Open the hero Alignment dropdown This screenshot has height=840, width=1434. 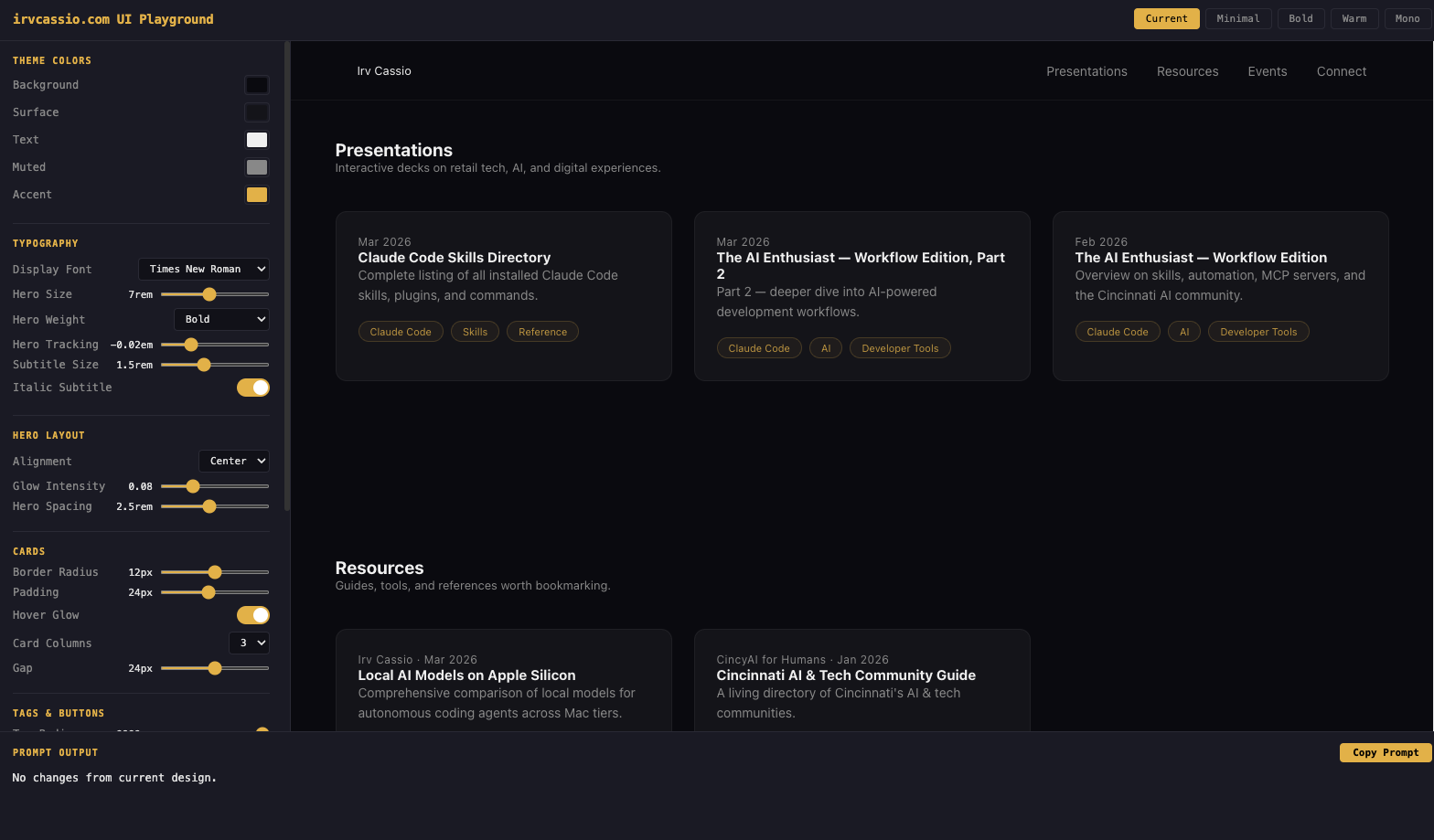(x=234, y=461)
